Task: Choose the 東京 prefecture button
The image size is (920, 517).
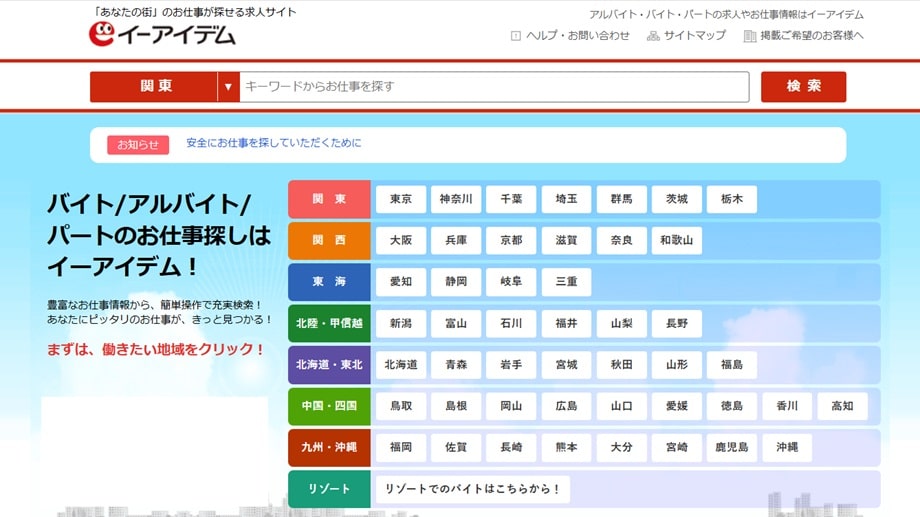Action: click(x=401, y=199)
